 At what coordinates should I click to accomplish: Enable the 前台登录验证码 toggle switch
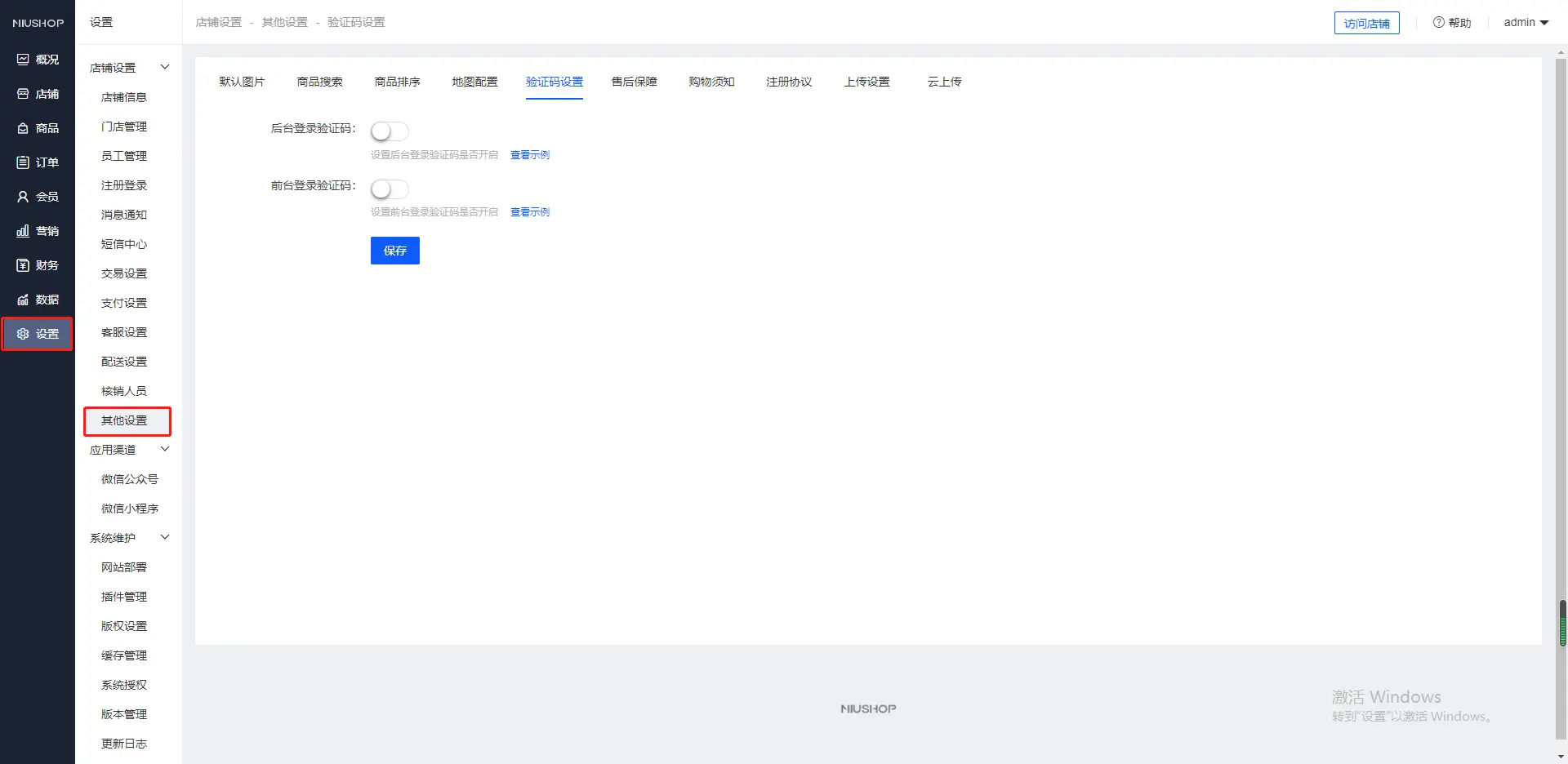(390, 189)
